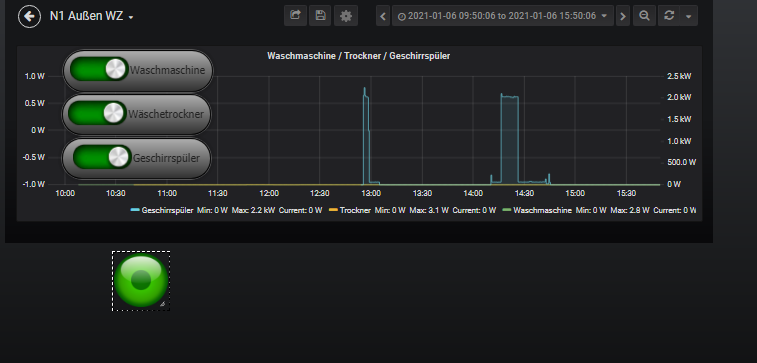Select Waschmaschine series in the legend
757x363 pixels.
[x=542, y=210]
